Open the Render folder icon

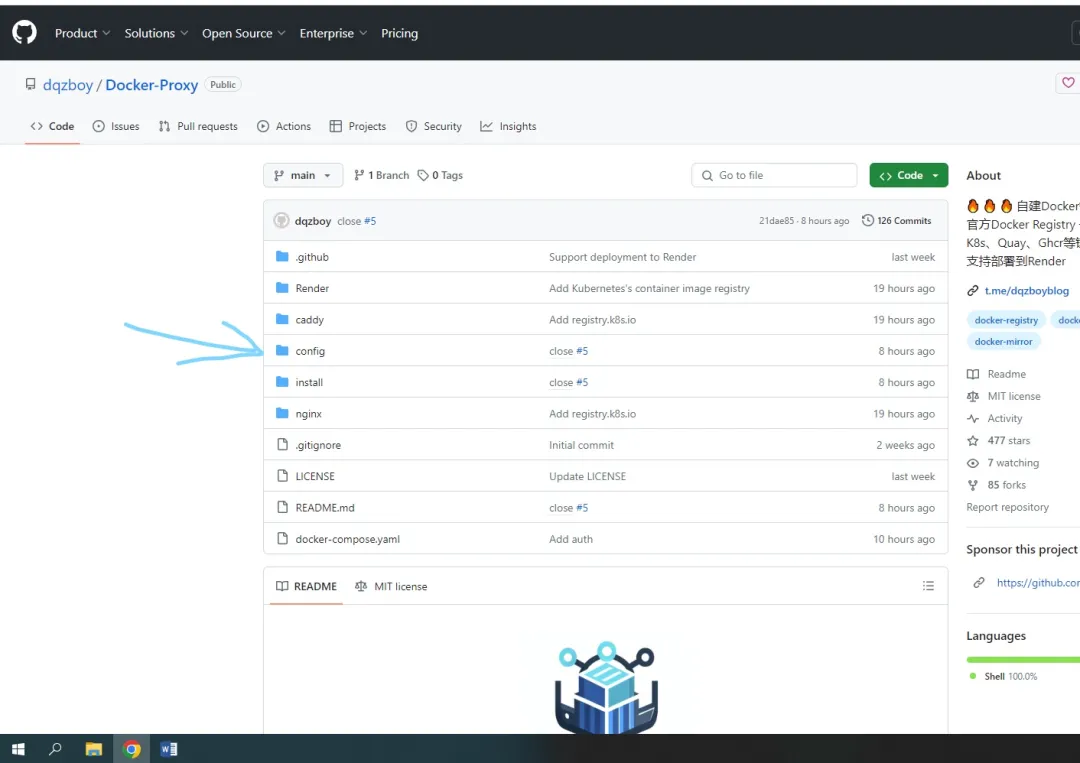click(x=282, y=288)
